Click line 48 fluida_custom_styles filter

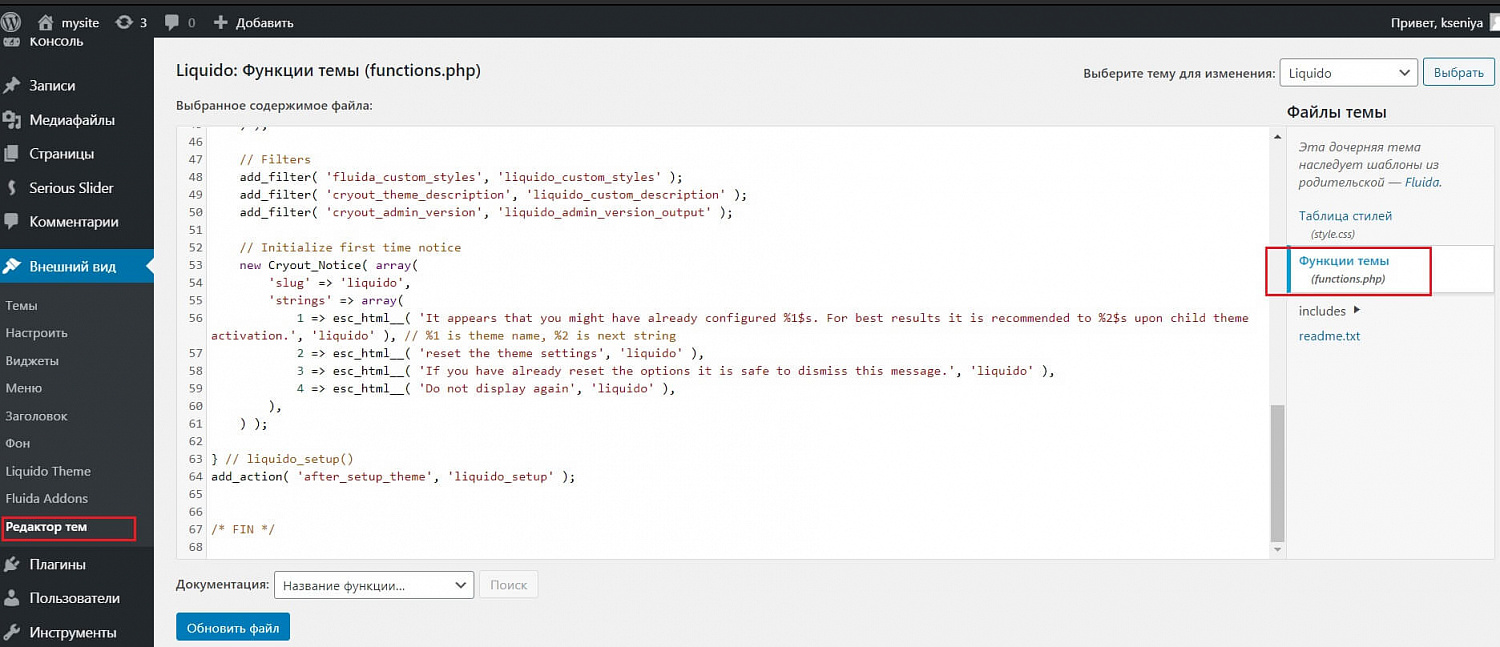[x=461, y=177]
